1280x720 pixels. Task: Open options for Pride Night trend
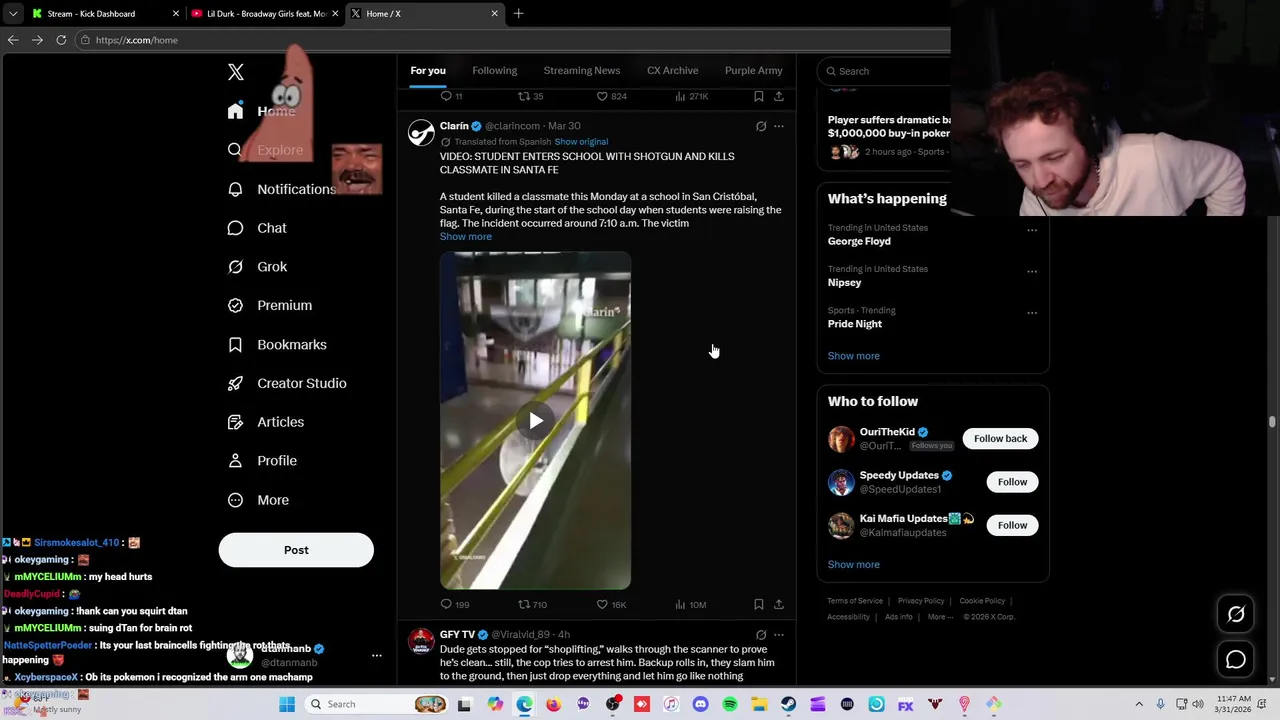pyautogui.click(x=1032, y=313)
